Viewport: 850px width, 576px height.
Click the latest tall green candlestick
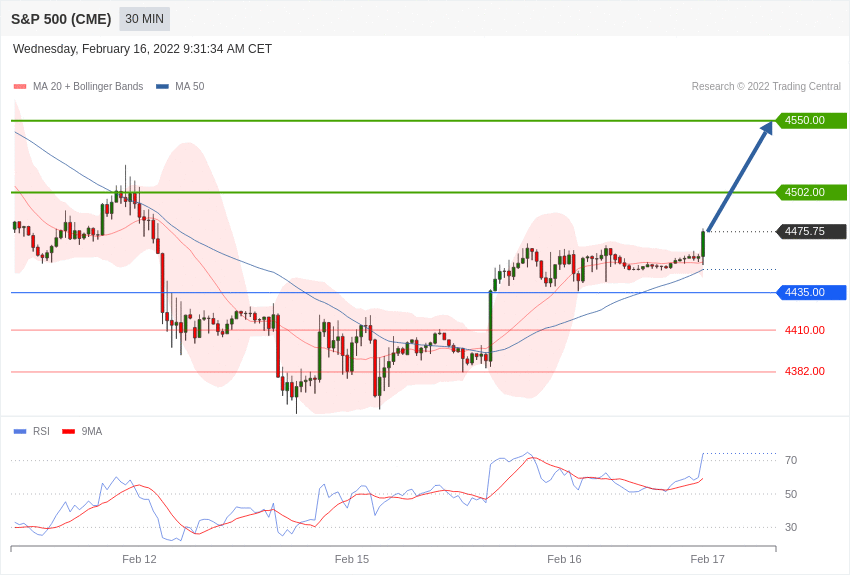703,245
